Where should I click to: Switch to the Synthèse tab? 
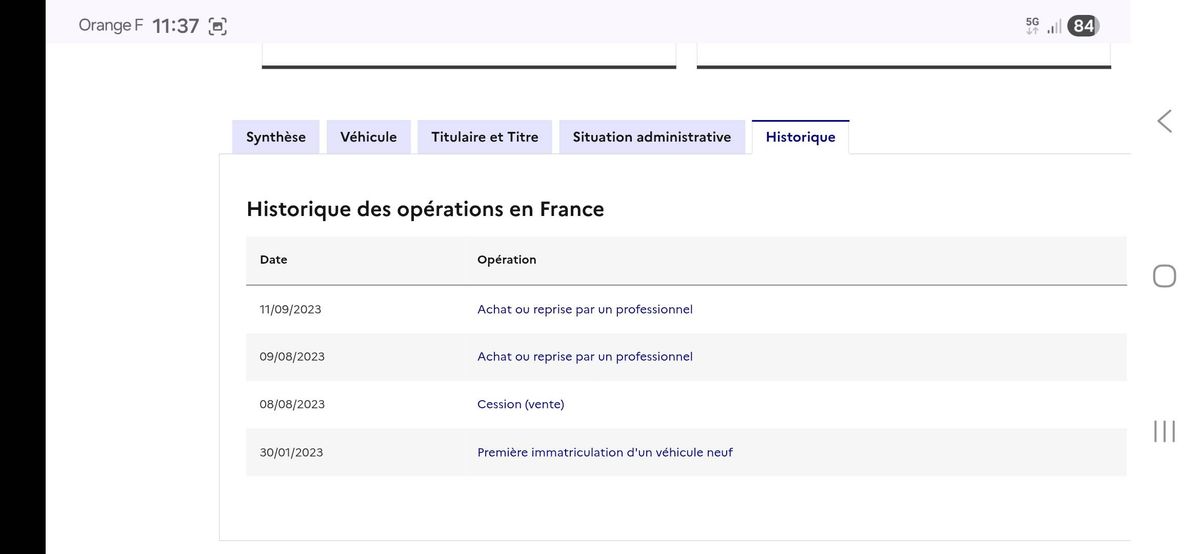(276, 137)
